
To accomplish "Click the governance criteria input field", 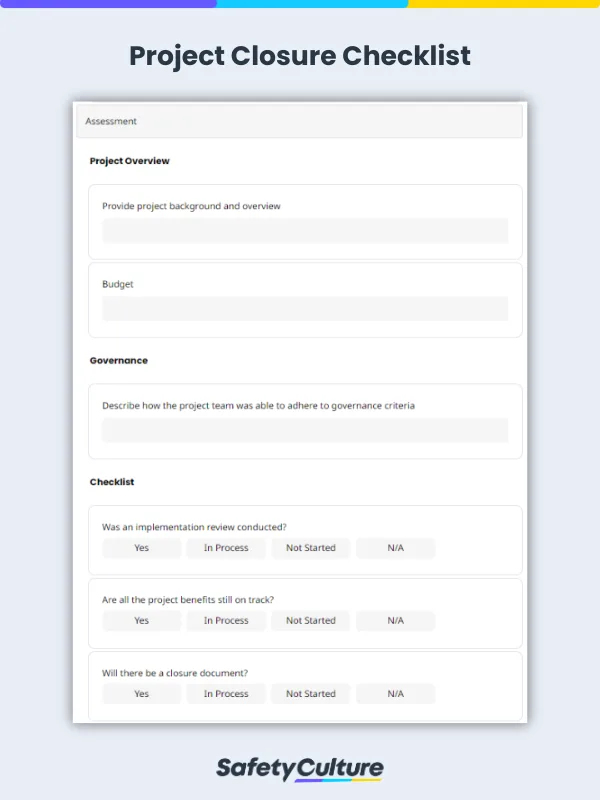I will point(305,429).
